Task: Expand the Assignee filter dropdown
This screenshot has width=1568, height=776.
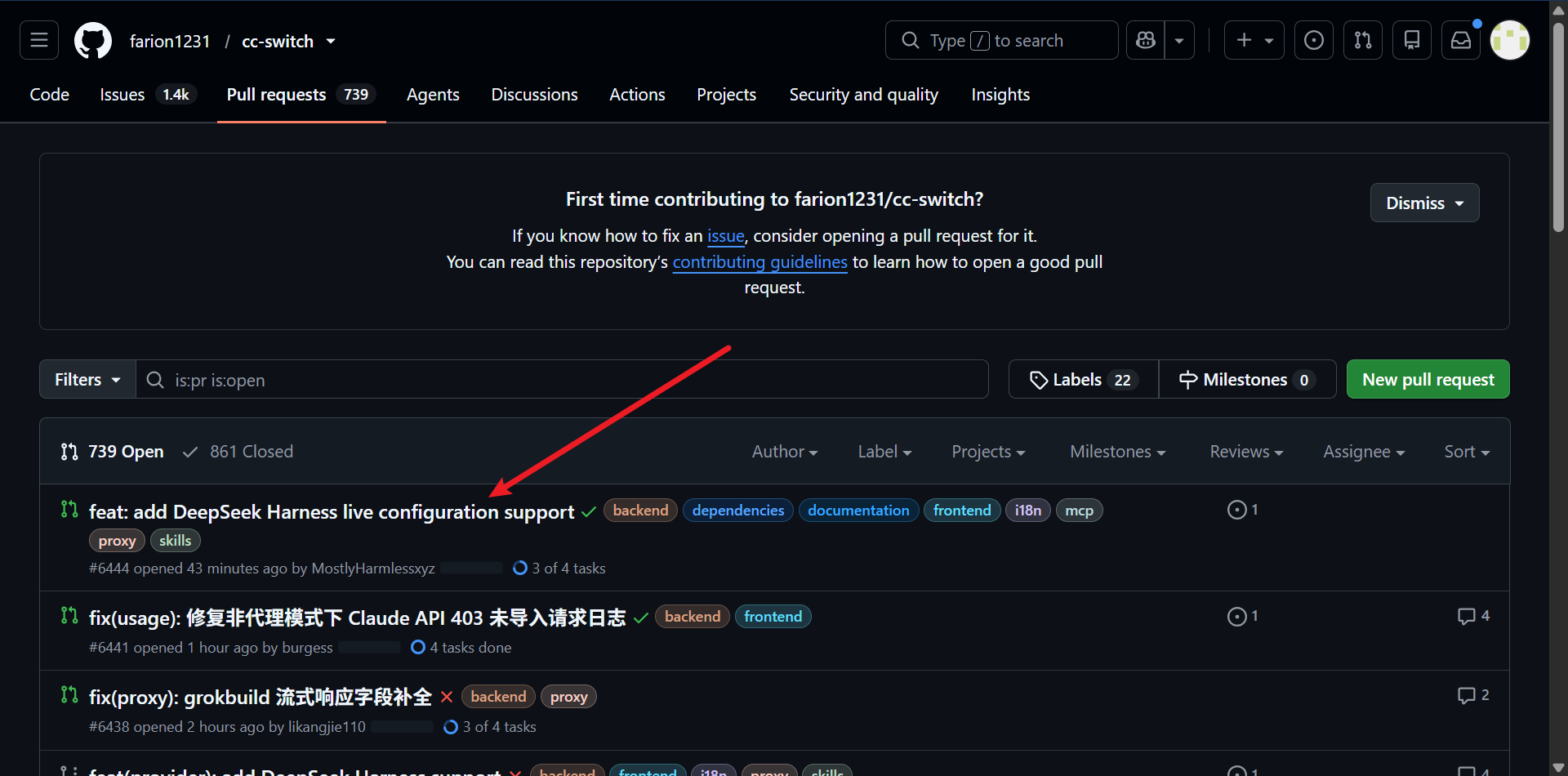Action: click(1364, 452)
